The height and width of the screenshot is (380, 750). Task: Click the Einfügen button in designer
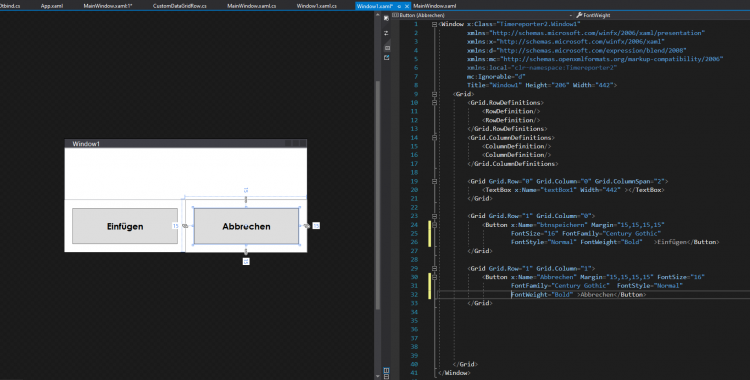pyautogui.click(x=125, y=226)
